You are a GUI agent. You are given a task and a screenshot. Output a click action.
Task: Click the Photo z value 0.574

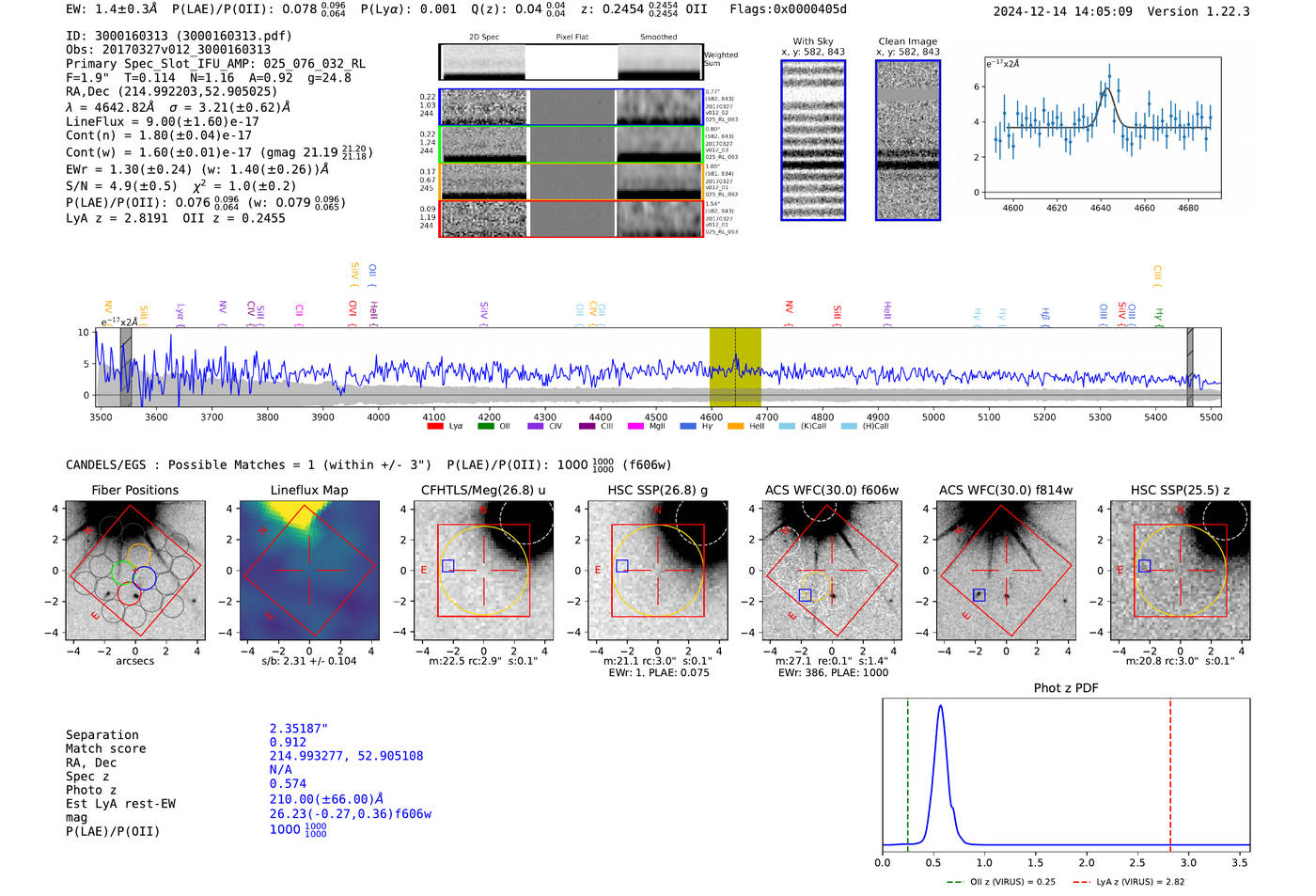tap(288, 783)
